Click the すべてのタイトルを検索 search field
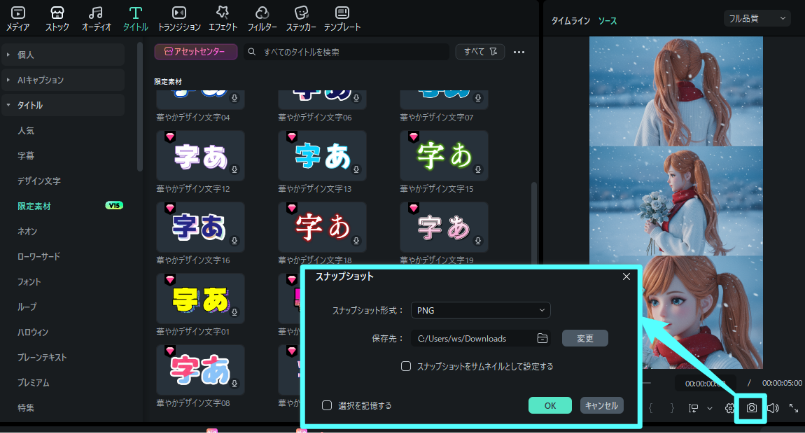The width and height of the screenshot is (805, 433). [347, 52]
